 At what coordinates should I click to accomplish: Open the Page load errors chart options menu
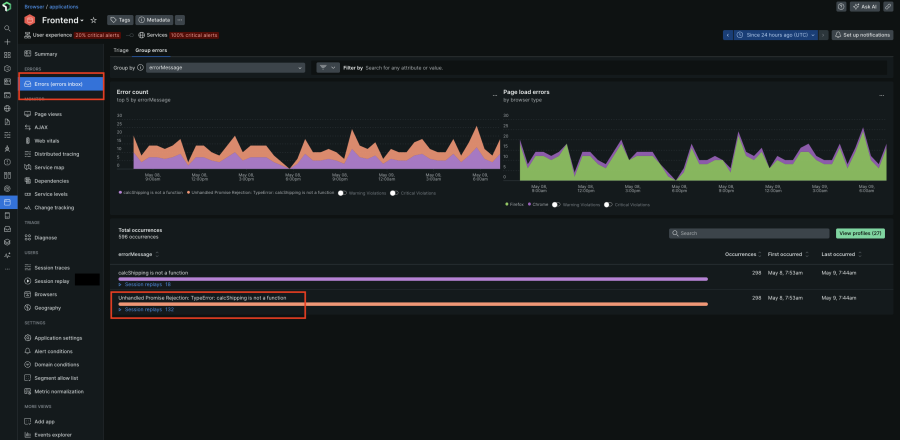pos(881,95)
